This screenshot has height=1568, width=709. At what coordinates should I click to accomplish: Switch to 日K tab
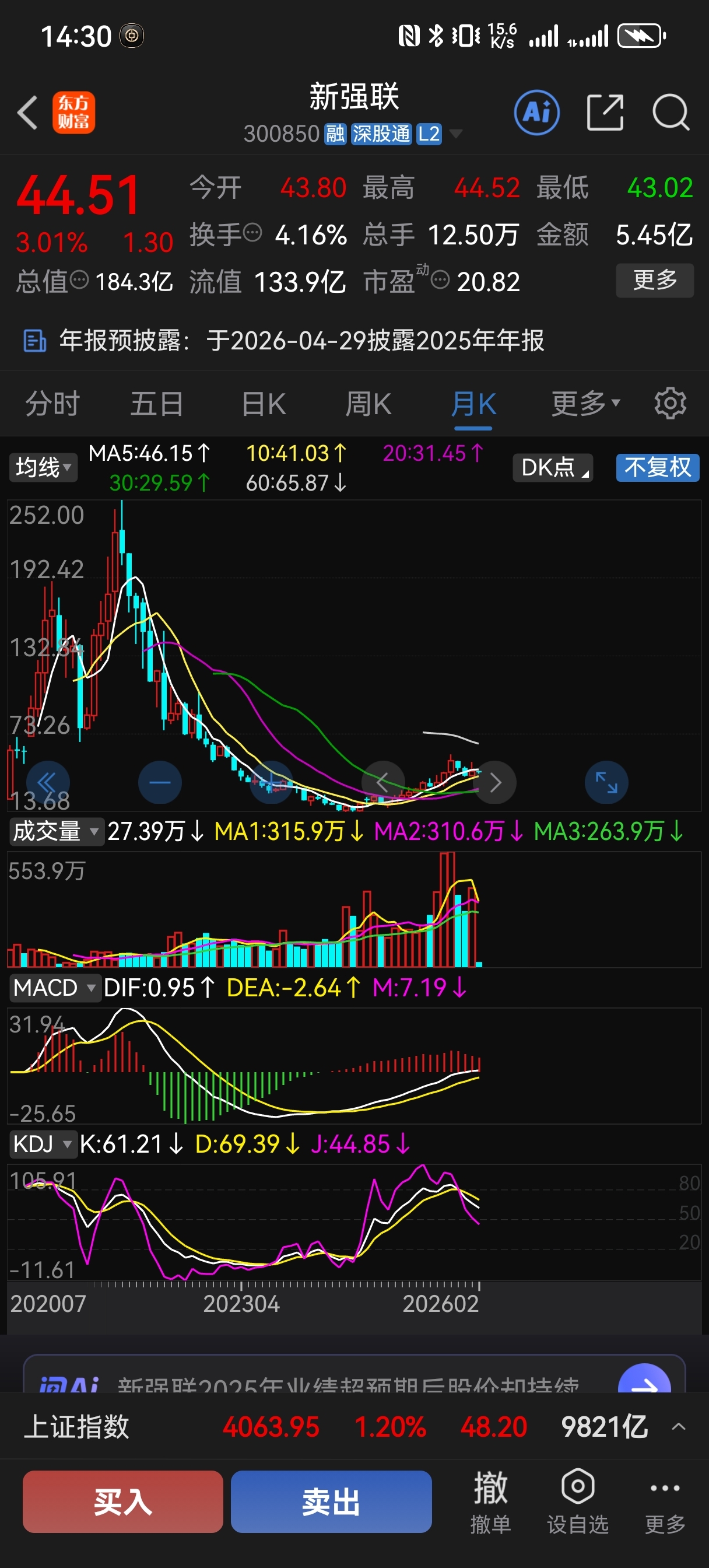tap(264, 403)
